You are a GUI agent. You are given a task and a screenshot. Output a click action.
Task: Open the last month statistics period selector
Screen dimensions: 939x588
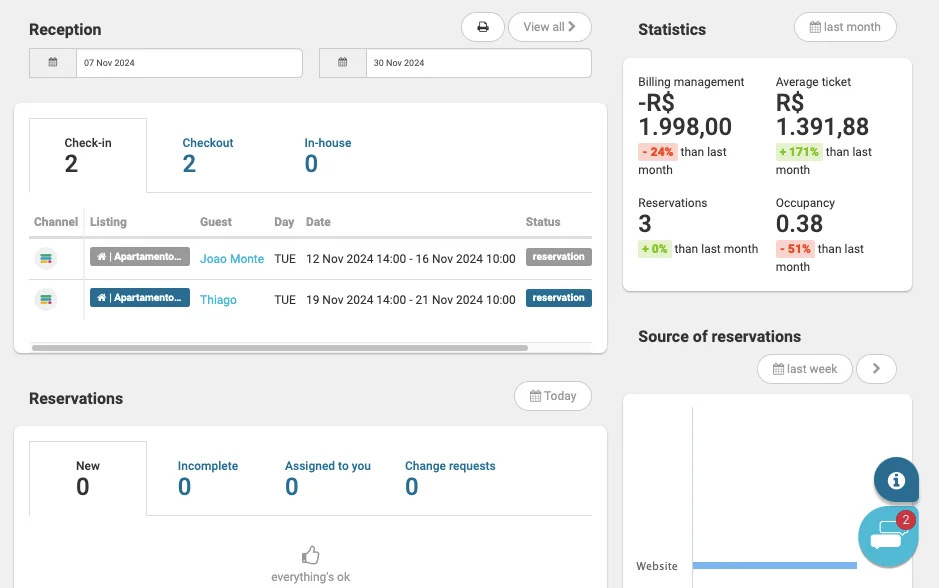tap(845, 27)
